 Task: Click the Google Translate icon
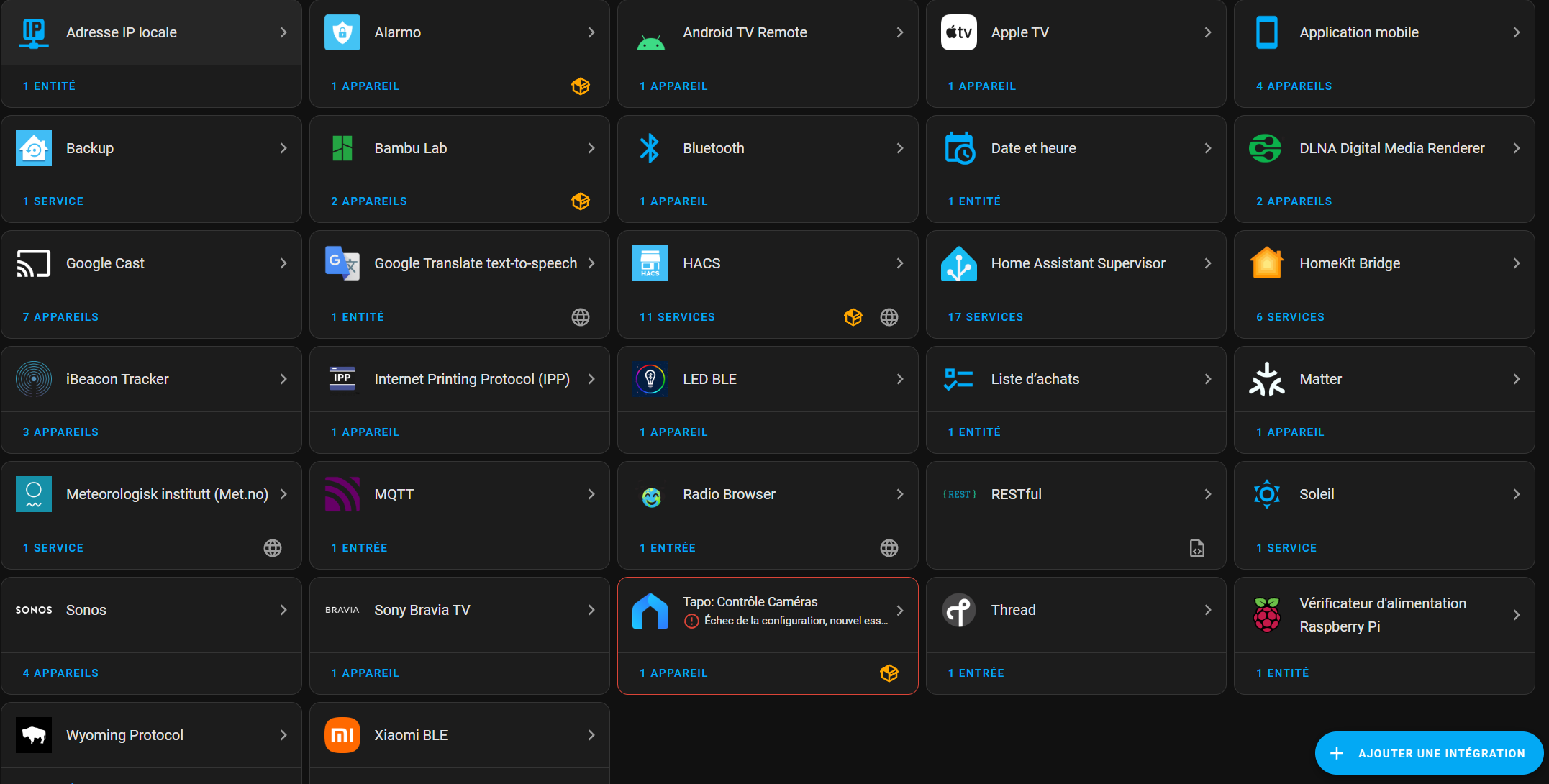click(x=342, y=263)
